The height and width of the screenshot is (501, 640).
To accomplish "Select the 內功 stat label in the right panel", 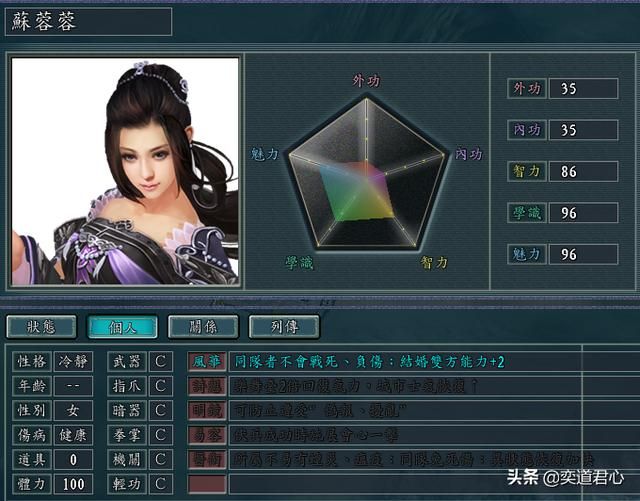I will [527, 130].
